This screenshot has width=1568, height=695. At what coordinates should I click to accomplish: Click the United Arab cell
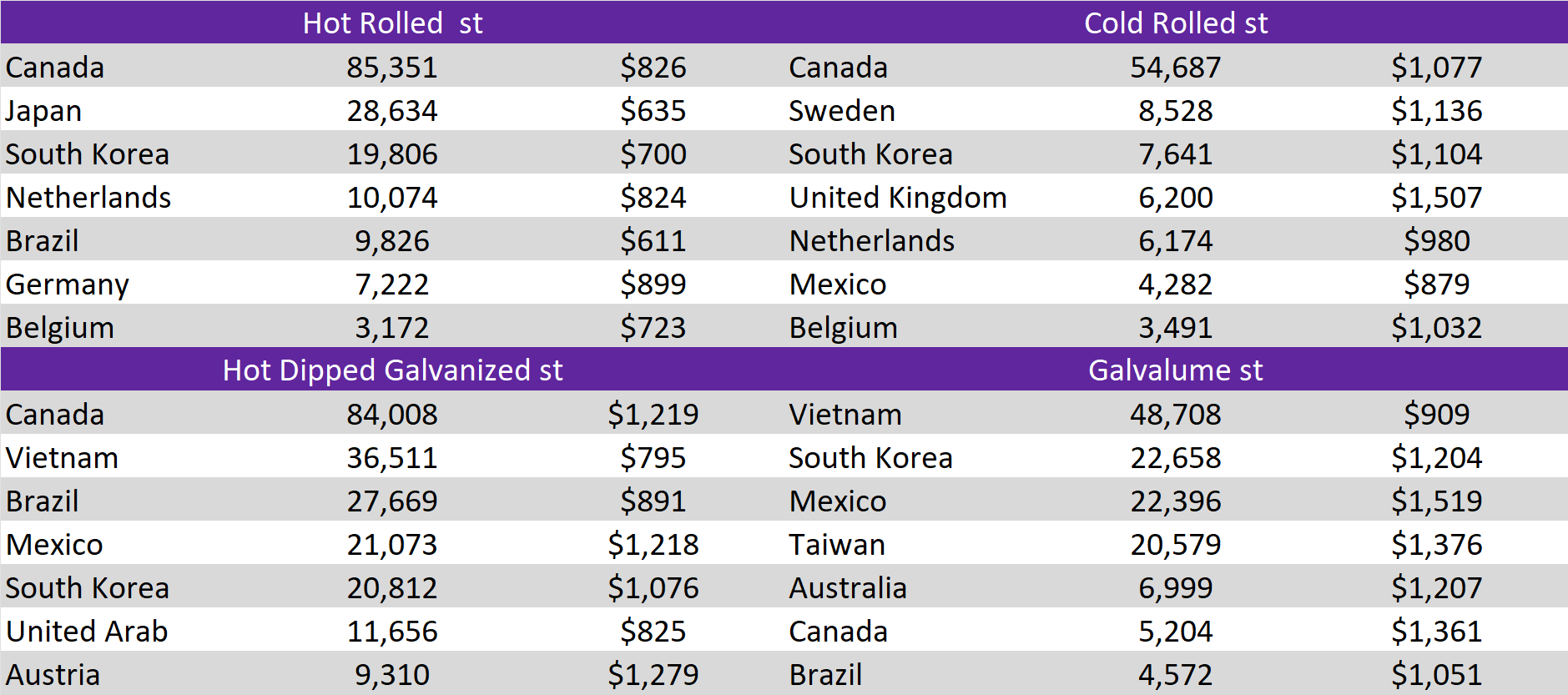tap(87, 632)
